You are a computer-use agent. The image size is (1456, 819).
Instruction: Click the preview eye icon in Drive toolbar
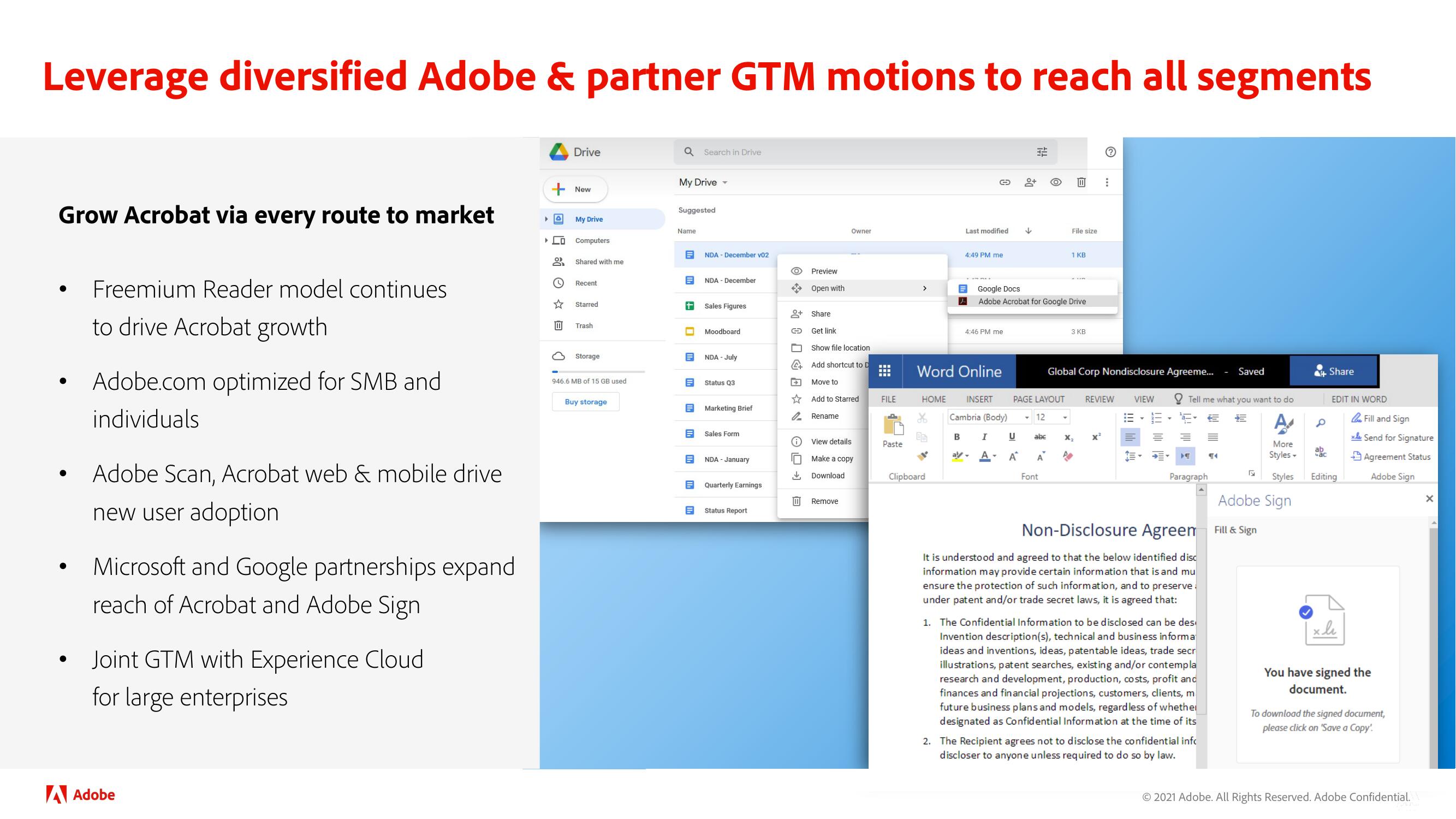click(1055, 182)
